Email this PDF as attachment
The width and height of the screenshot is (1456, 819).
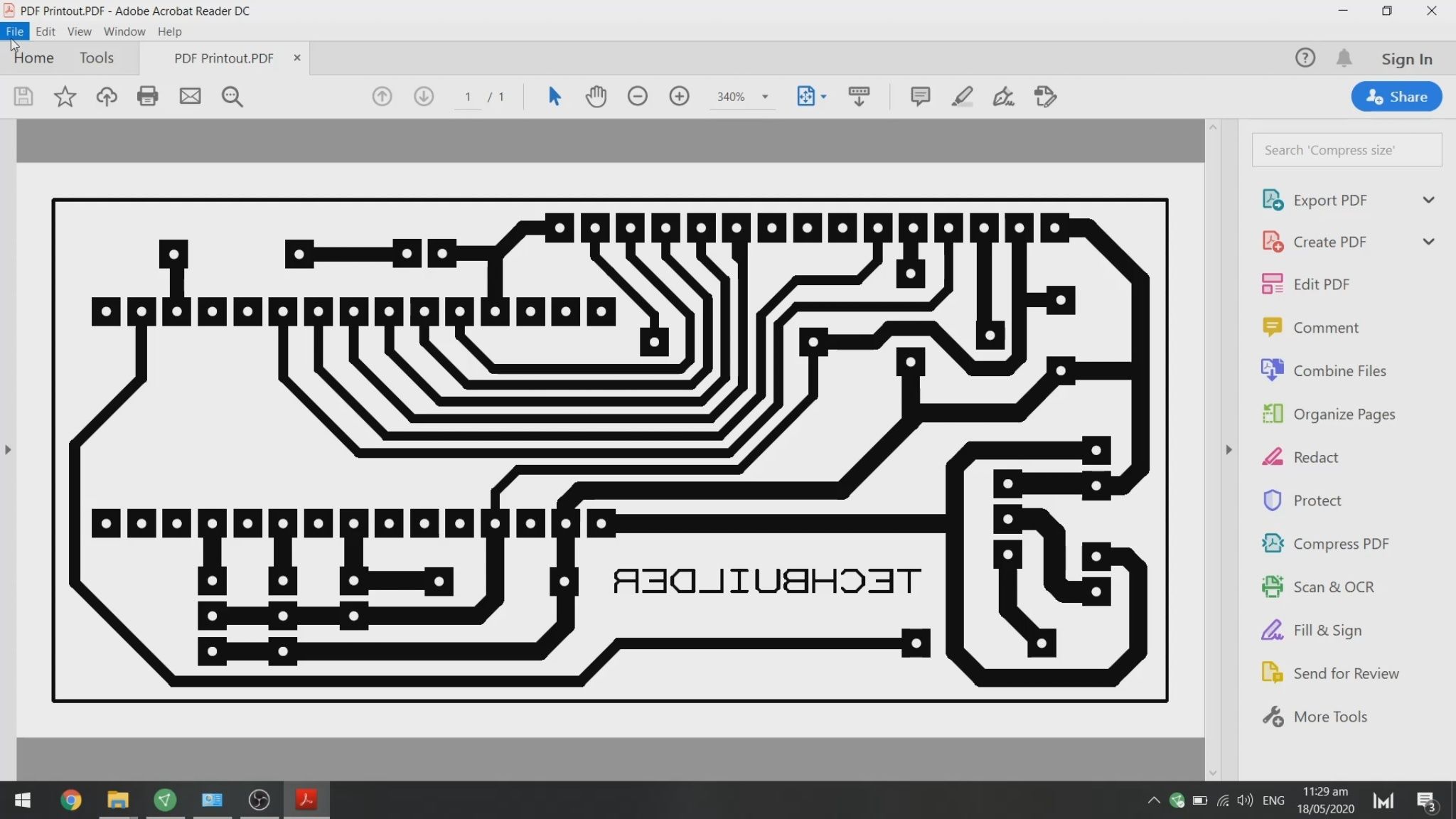tap(190, 96)
